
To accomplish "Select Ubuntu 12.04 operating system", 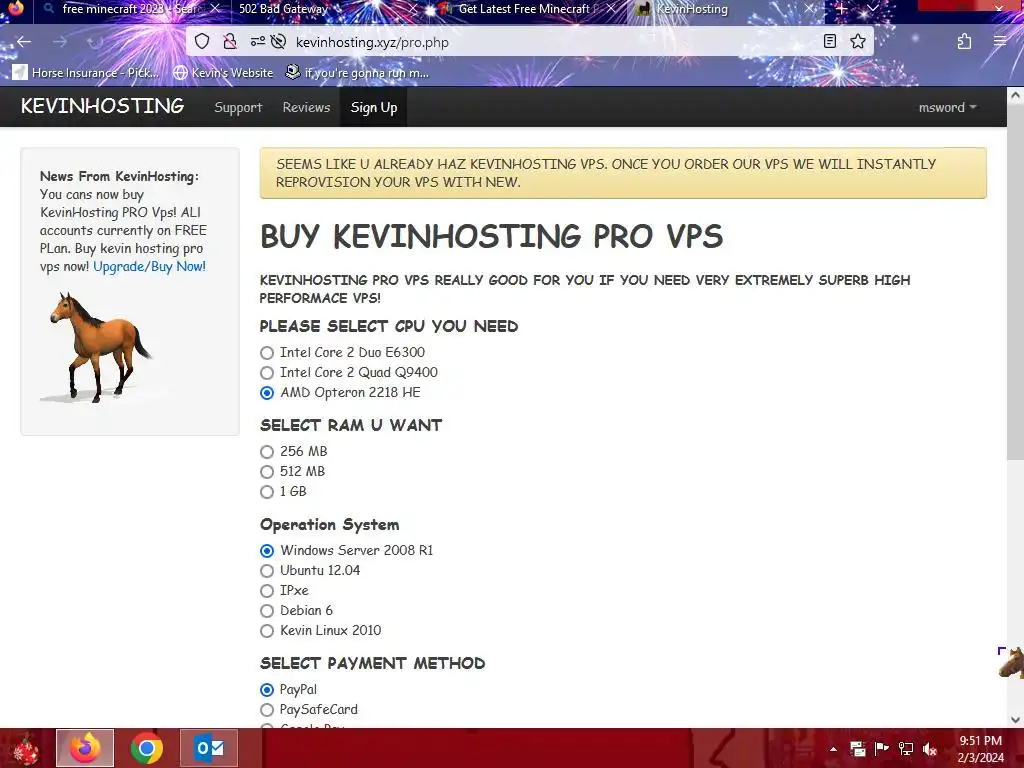I will coord(266,571).
